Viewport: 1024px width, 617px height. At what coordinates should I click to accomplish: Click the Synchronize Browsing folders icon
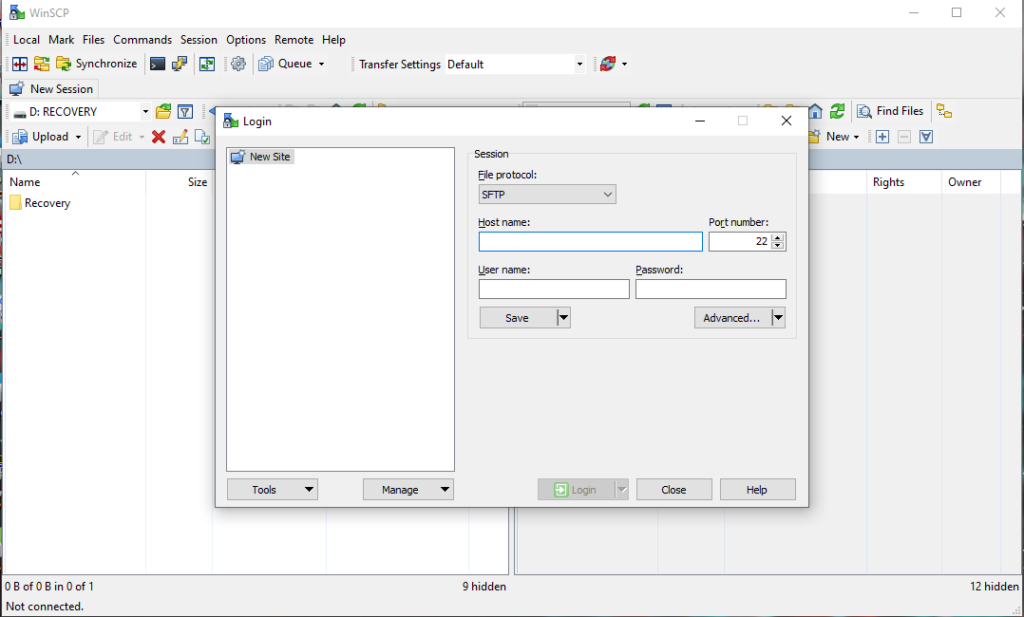[x=42, y=64]
